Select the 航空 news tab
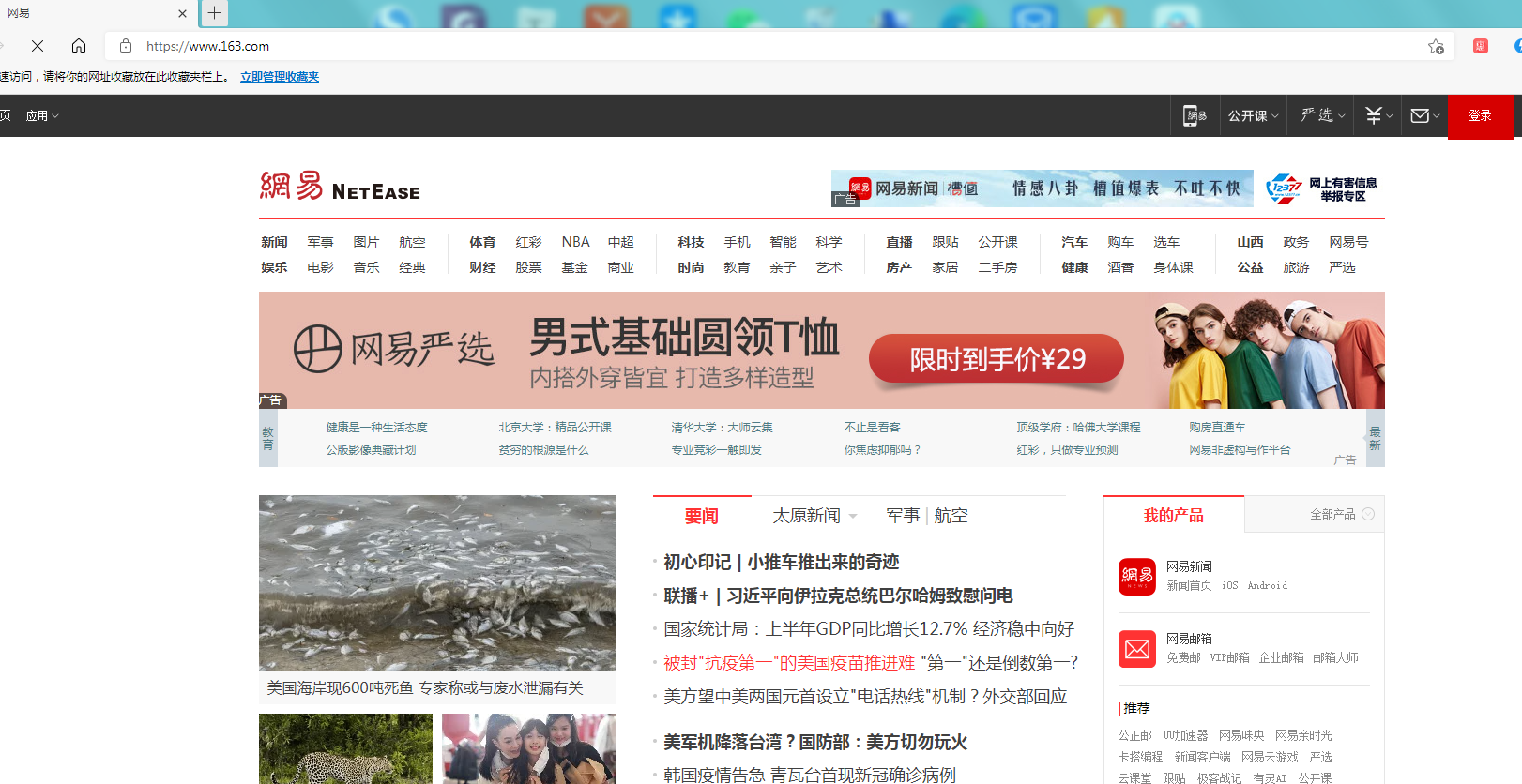This screenshot has width=1522, height=784. tap(951, 516)
